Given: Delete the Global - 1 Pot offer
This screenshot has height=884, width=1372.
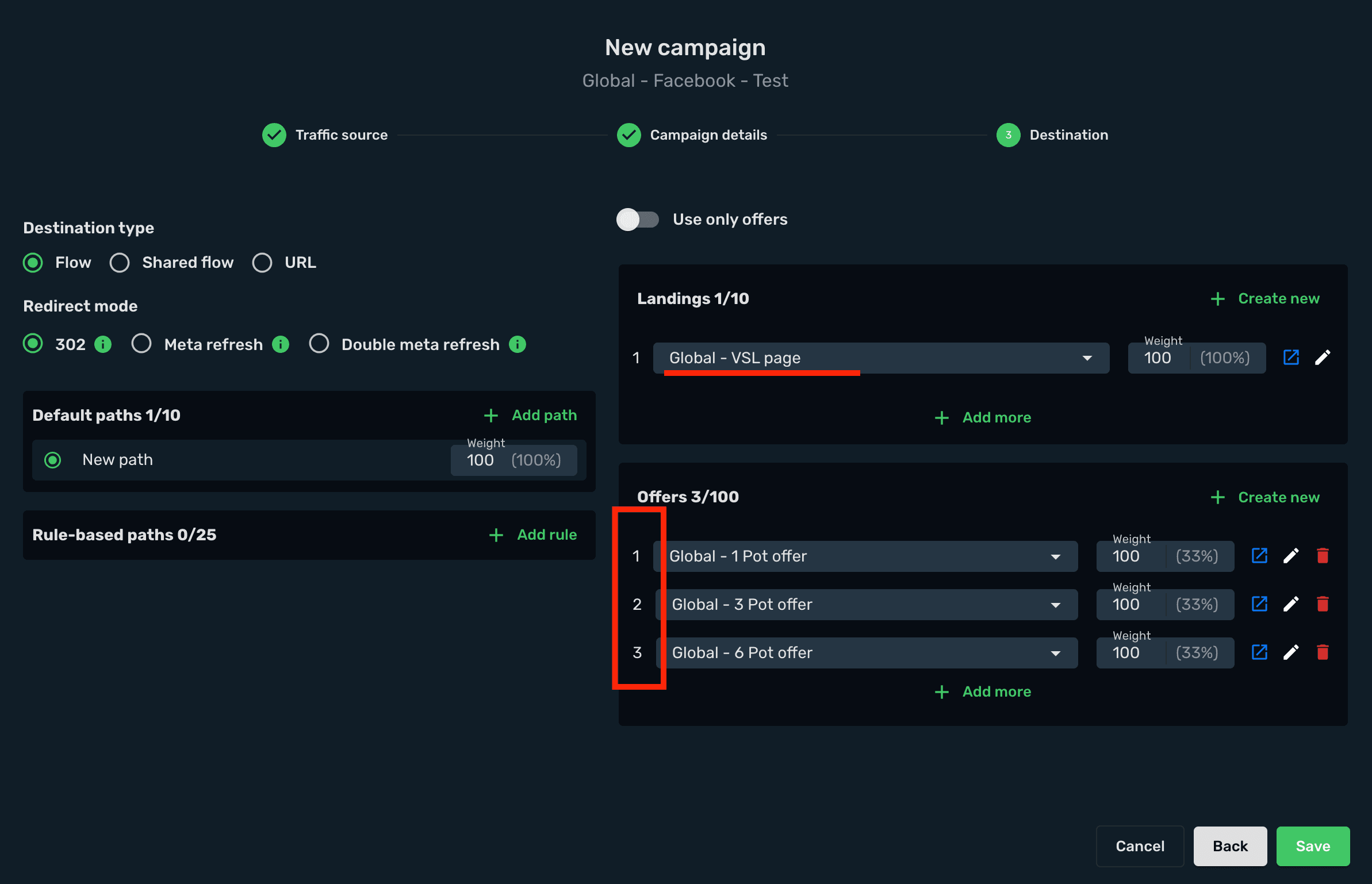Looking at the screenshot, I should [1323, 556].
